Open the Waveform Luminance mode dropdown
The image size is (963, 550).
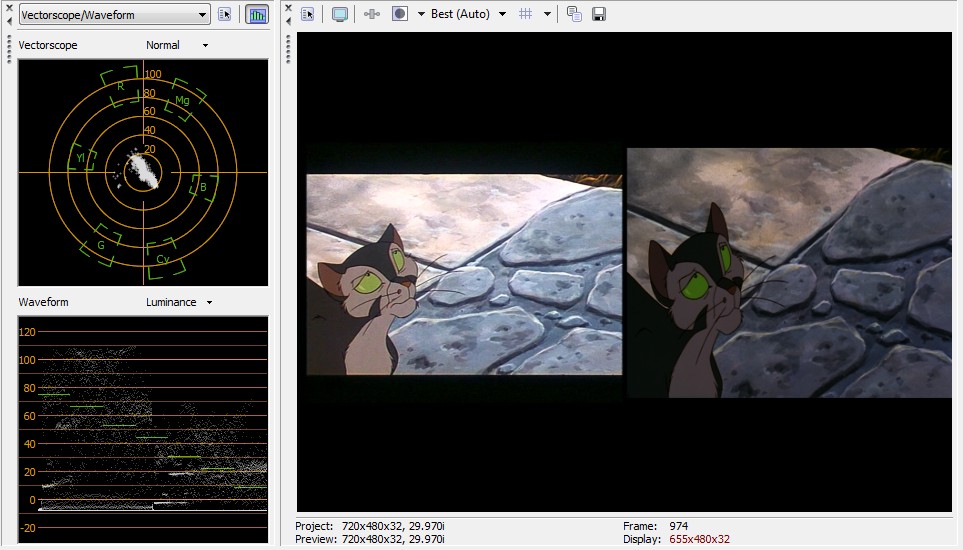pyautogui.click(x=179, y=303)
